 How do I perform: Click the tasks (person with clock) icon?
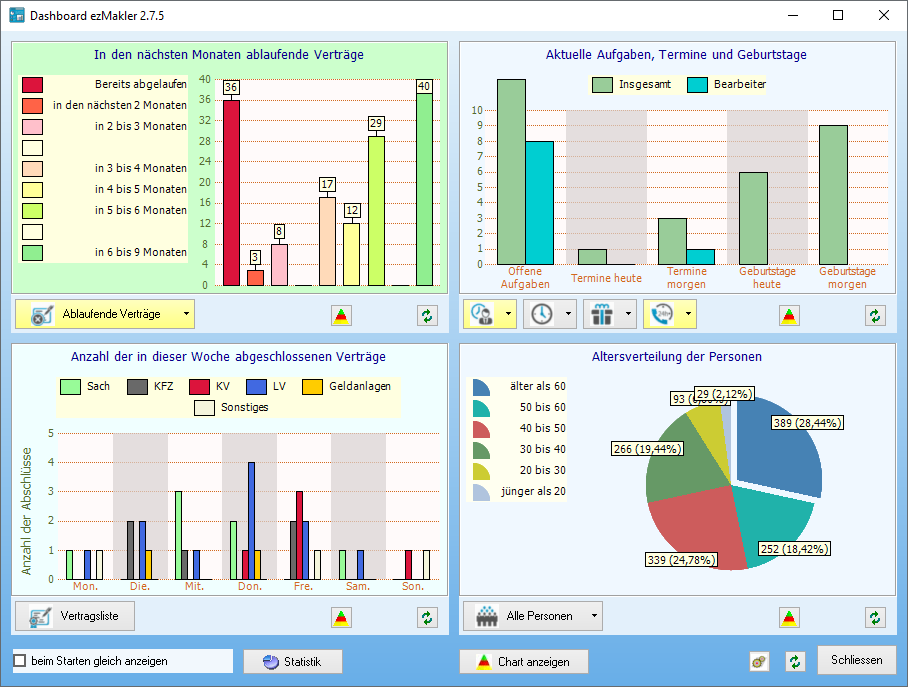click(481, 314)
